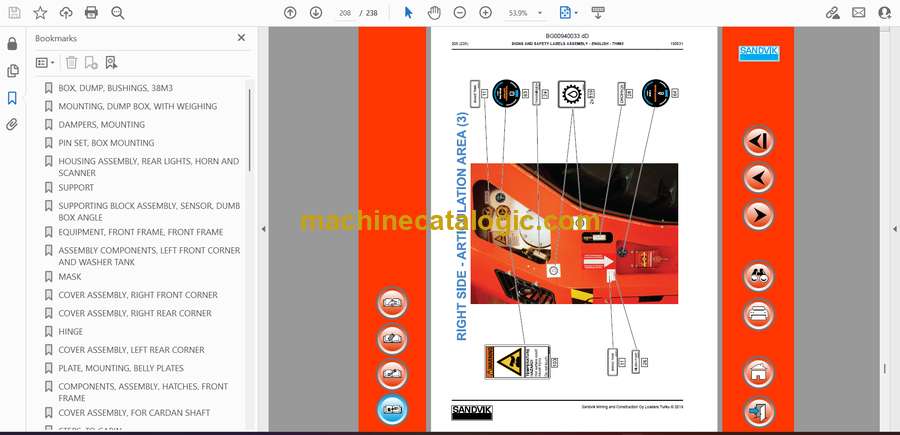The image size is (900, 435).
Task: Select the MASK bookmark
Action: [70, 277]
